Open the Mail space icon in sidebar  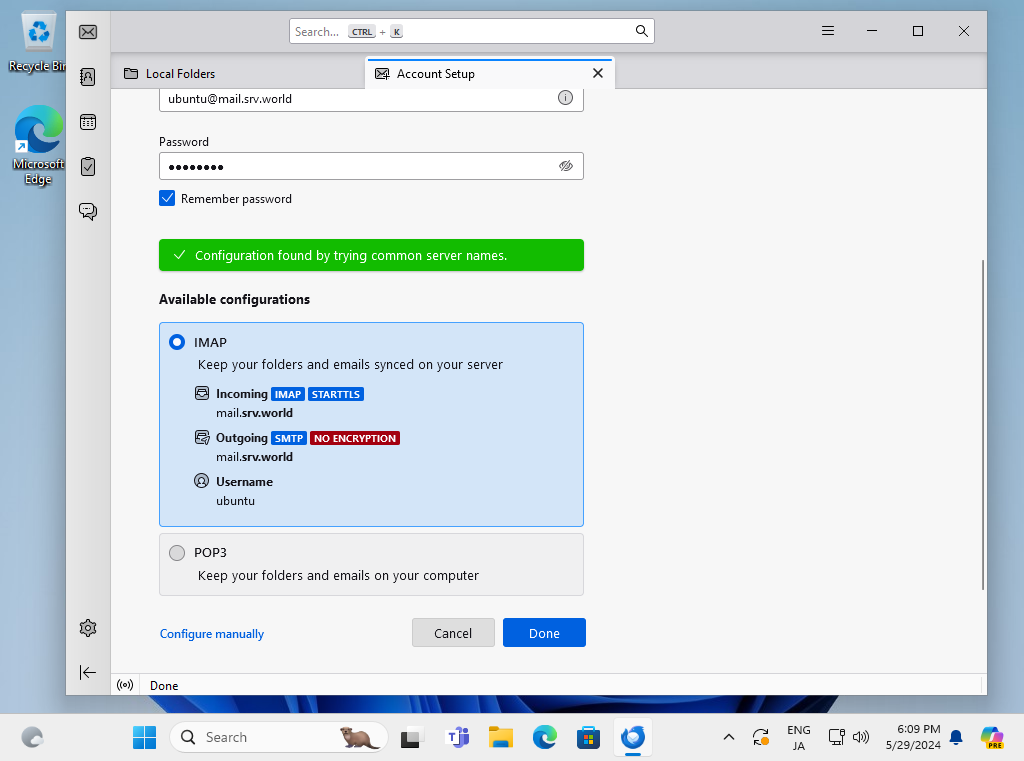point(88,32)
